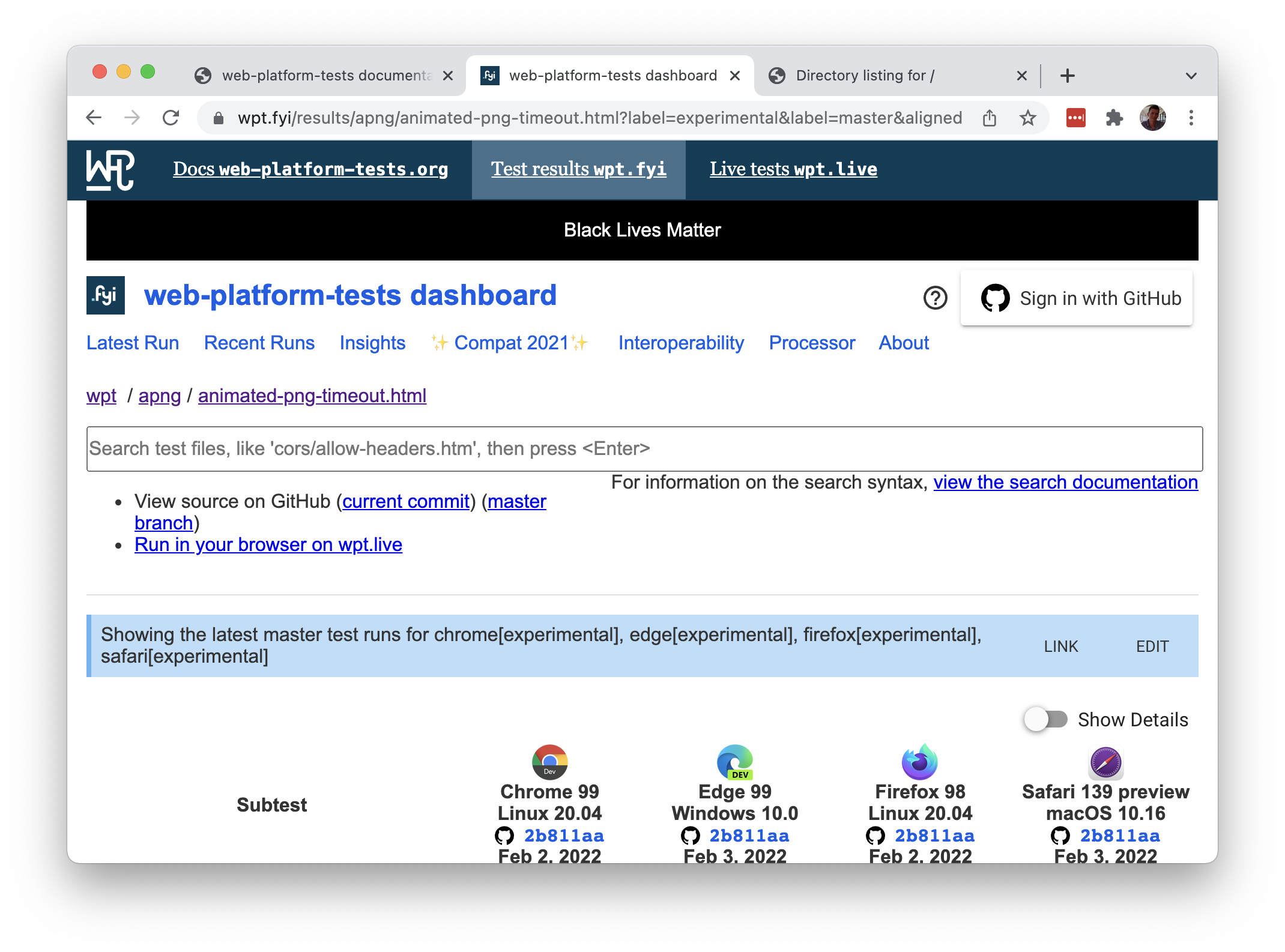Image resolution: width=1285 pixels, height=952 pixels.
Task: Close the Directory listing tab
Action: click(x=1022, y=76)
